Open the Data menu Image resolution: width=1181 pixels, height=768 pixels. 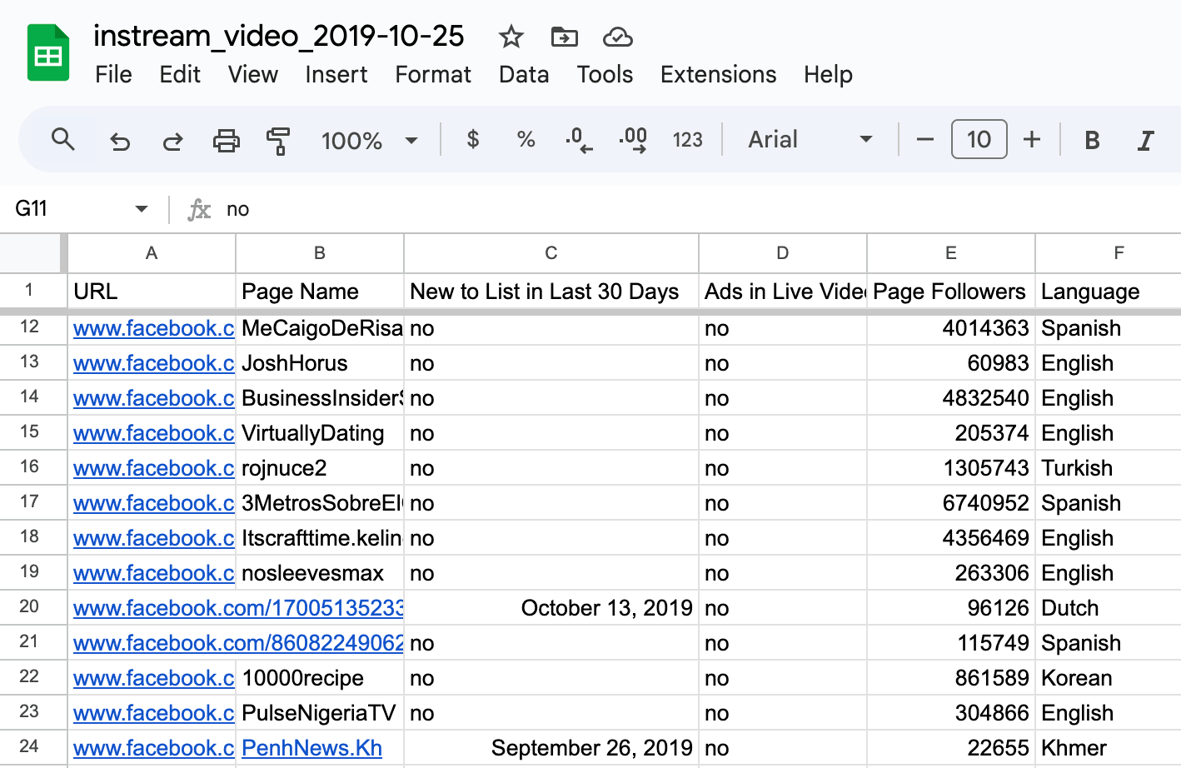tap(523, 75)
